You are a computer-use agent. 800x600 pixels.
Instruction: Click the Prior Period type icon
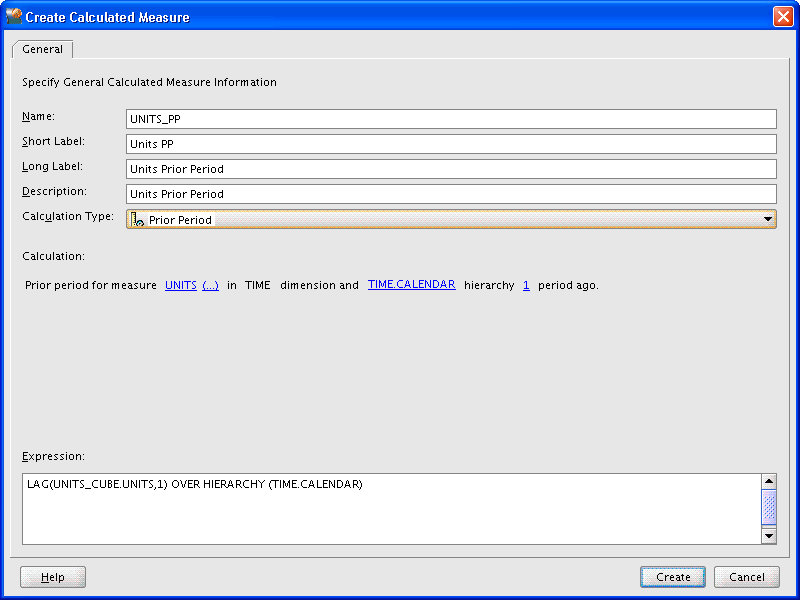pos(136,218)
